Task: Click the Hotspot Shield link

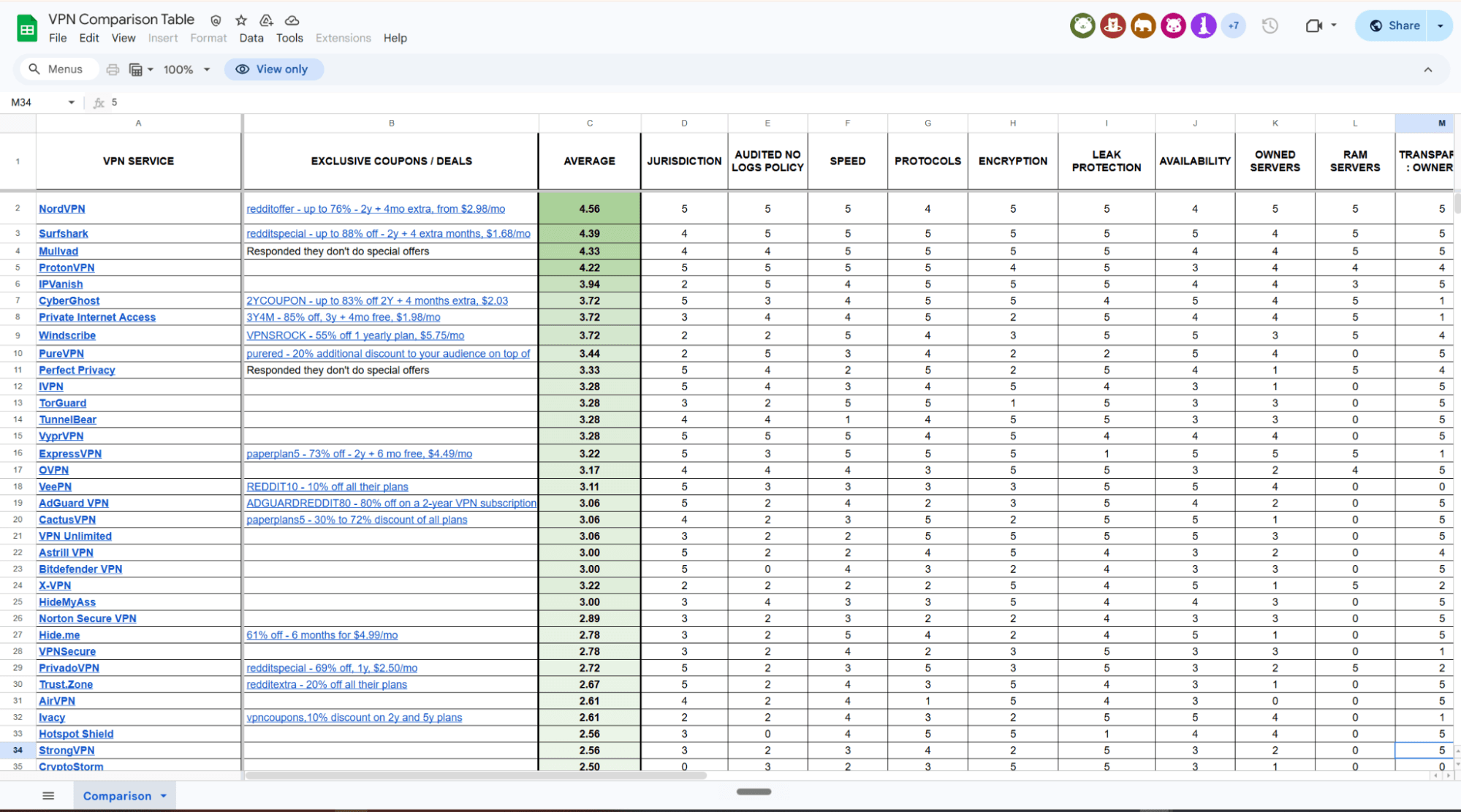Action: pos(76,735)
